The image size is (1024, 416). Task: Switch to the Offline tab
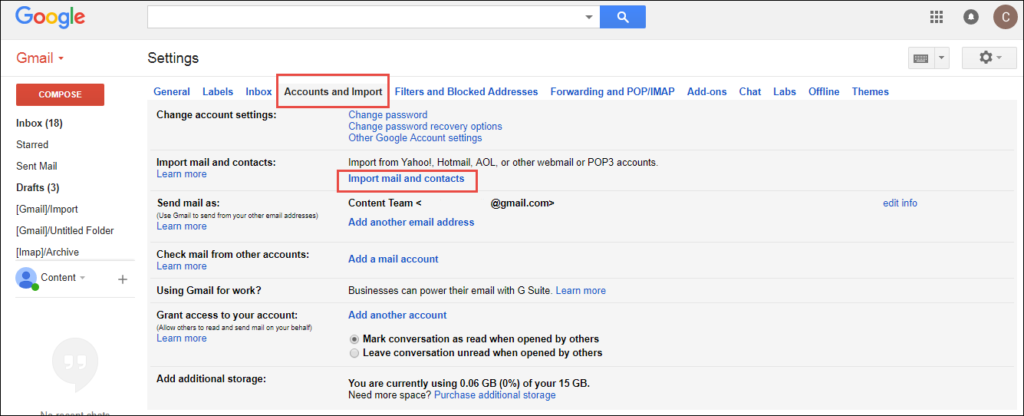824,92
